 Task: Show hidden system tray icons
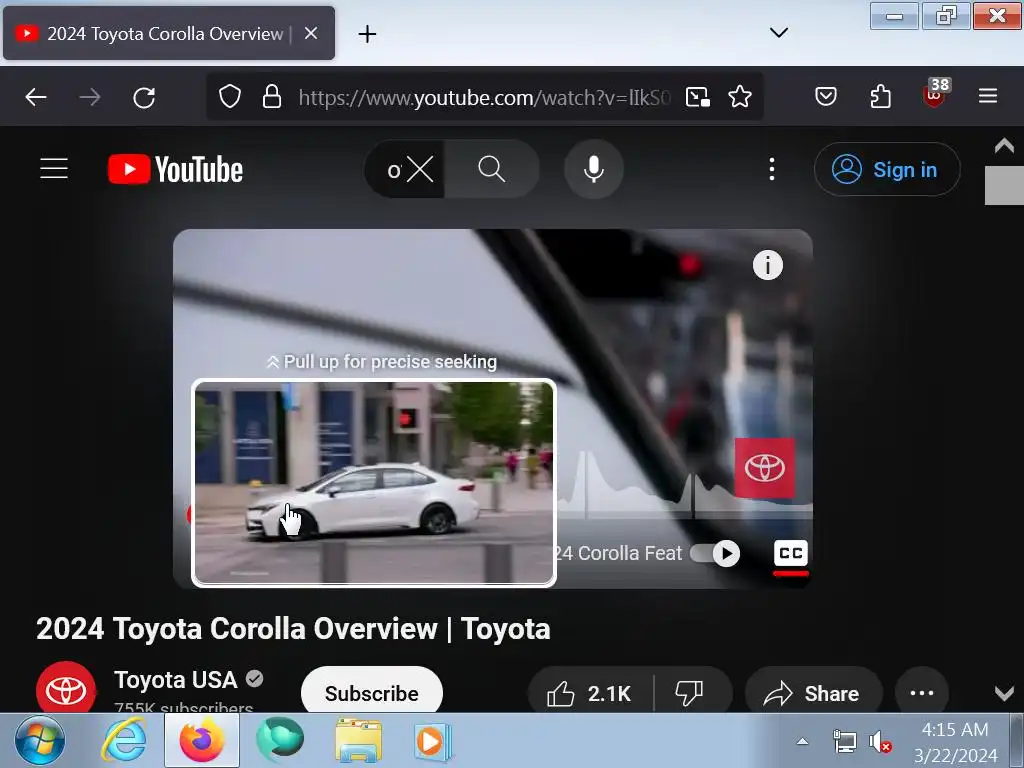[803, 741]
